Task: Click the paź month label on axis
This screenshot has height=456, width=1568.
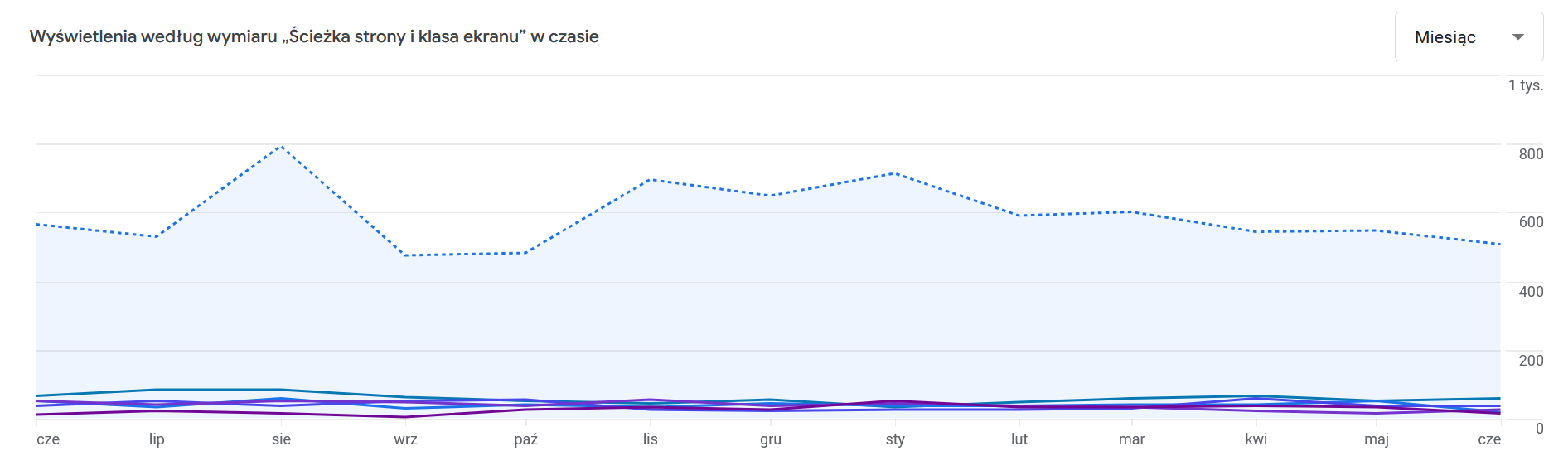Action: (525, 439)
